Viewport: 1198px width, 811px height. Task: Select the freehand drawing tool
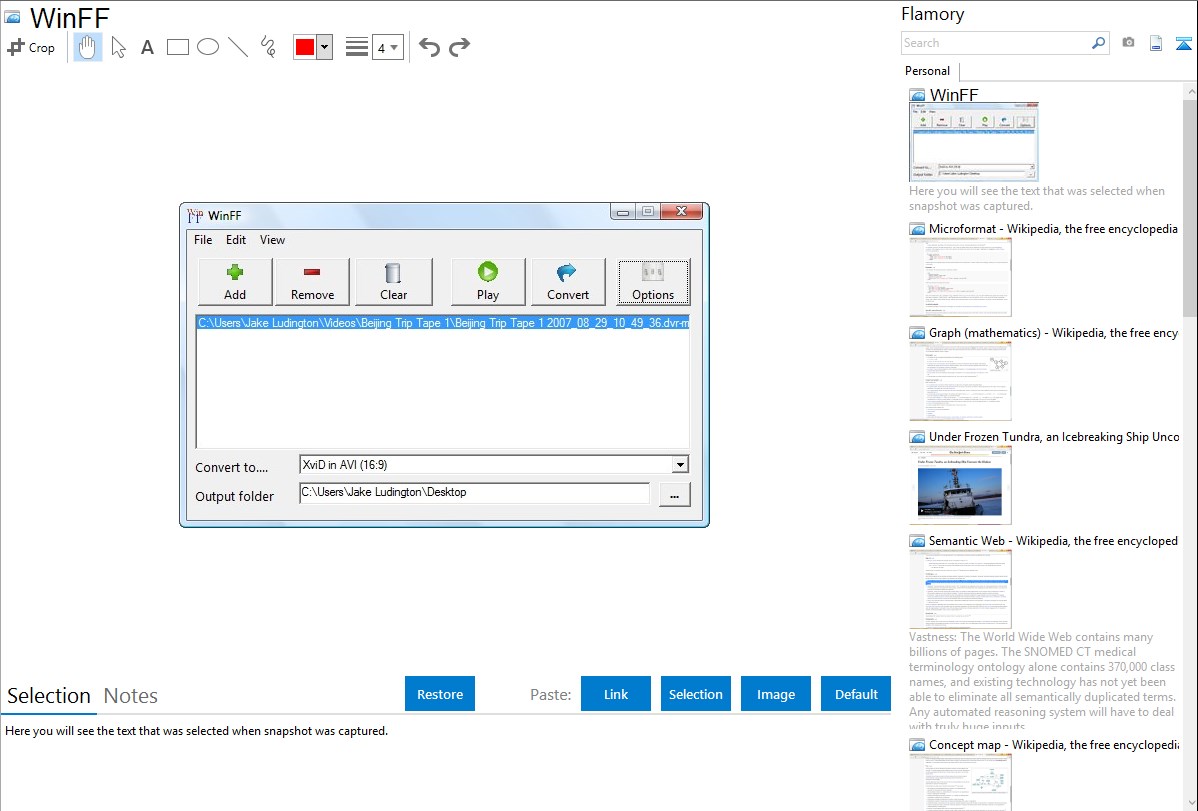click(x=268, y=47)
